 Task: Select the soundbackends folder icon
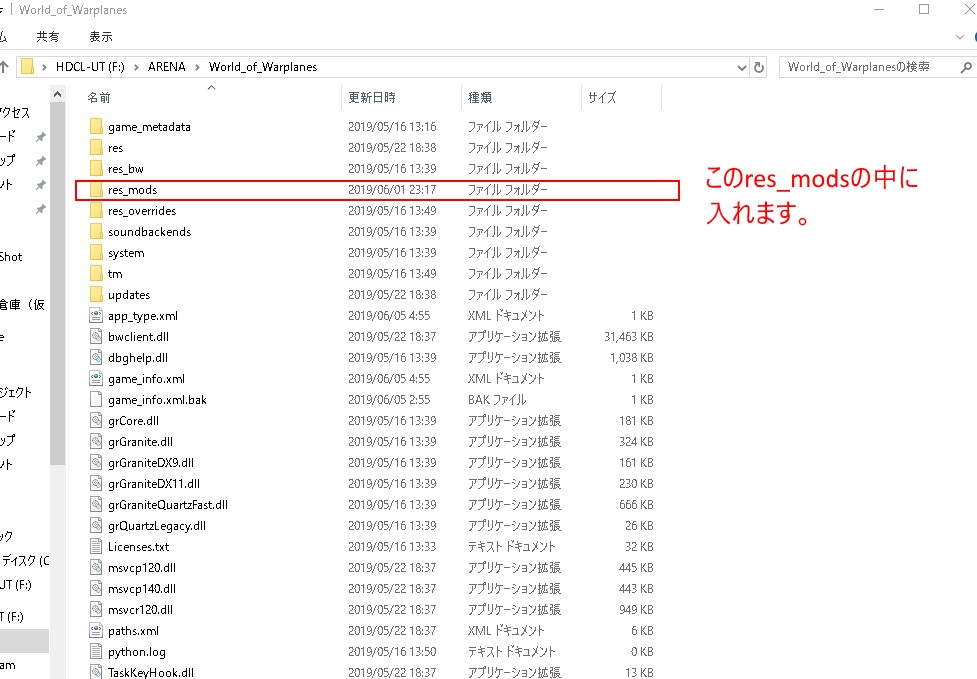click(96, 232)
